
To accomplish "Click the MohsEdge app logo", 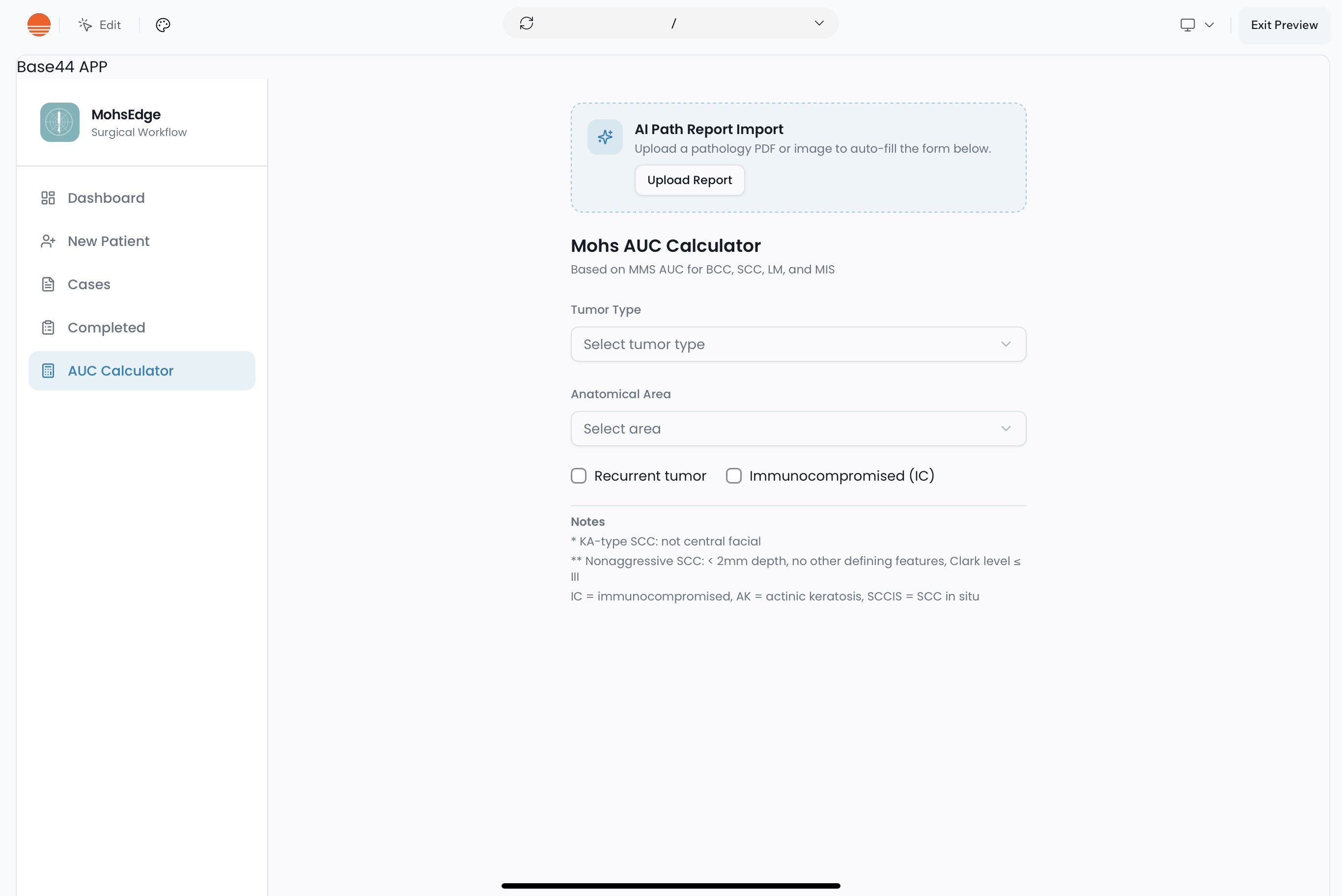I will [x=59, y=122].
